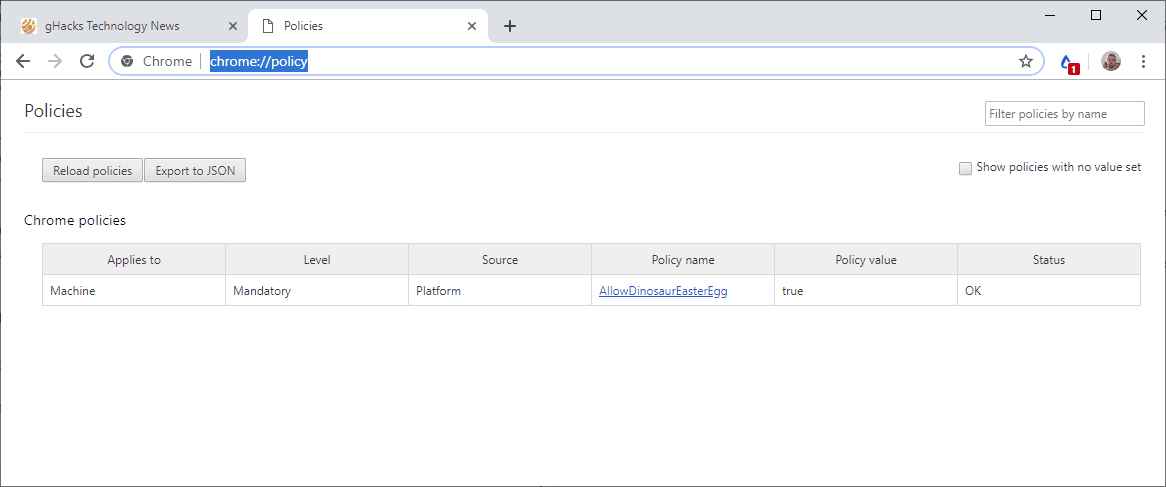Open the AllowDinosaurEasterEgg policy link
1166x487 pixels.
point(663,291)
